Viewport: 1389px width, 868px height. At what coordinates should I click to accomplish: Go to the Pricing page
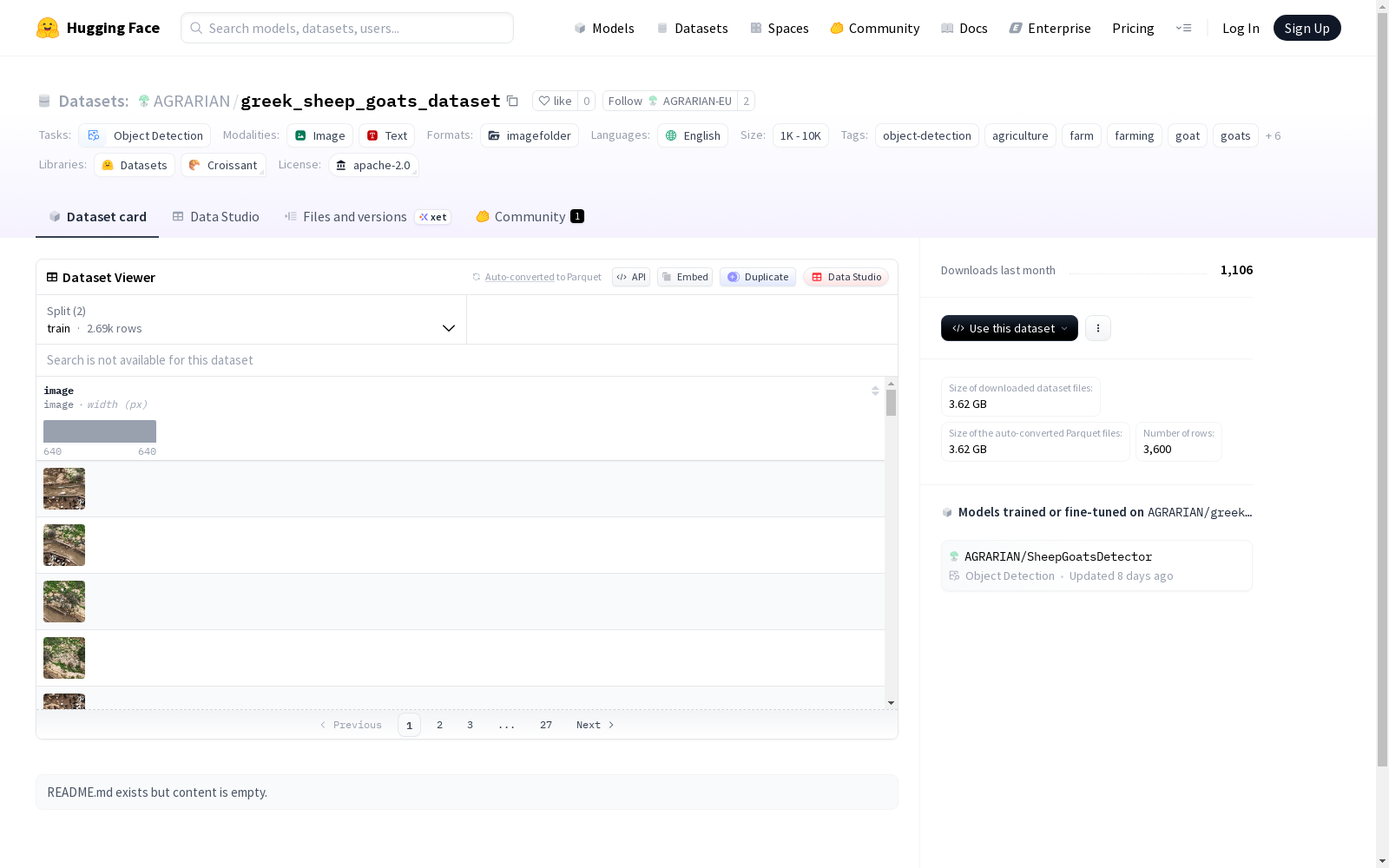pos(1133,28)
